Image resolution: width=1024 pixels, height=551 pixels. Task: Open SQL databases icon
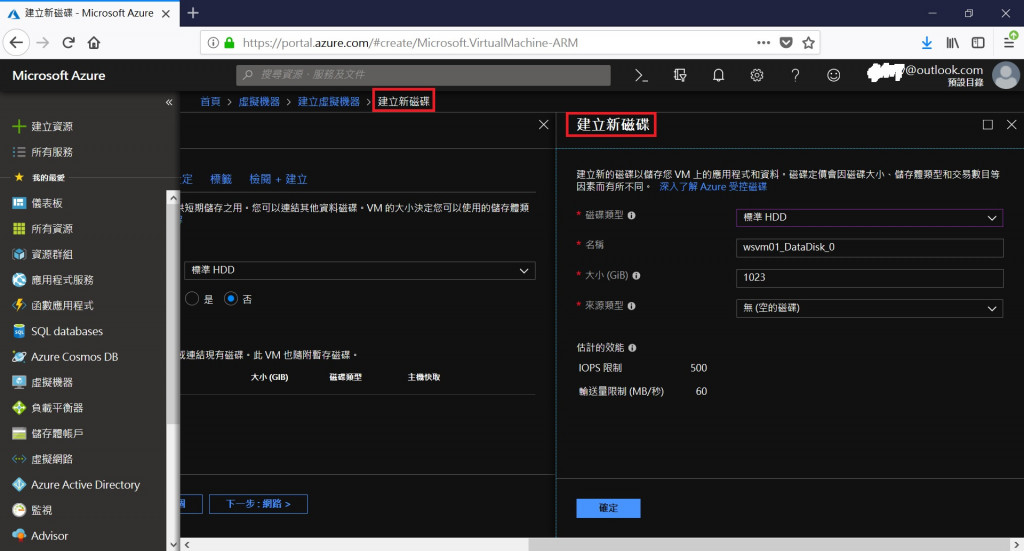[x=19, y=331]
